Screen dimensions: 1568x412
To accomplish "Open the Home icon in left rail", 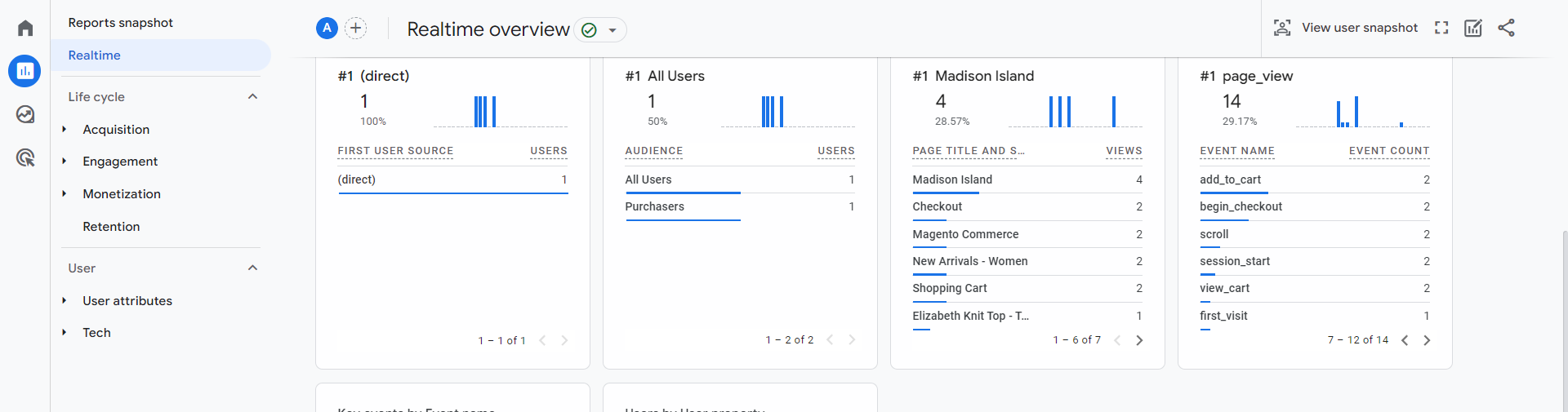I will click(25, 29).
